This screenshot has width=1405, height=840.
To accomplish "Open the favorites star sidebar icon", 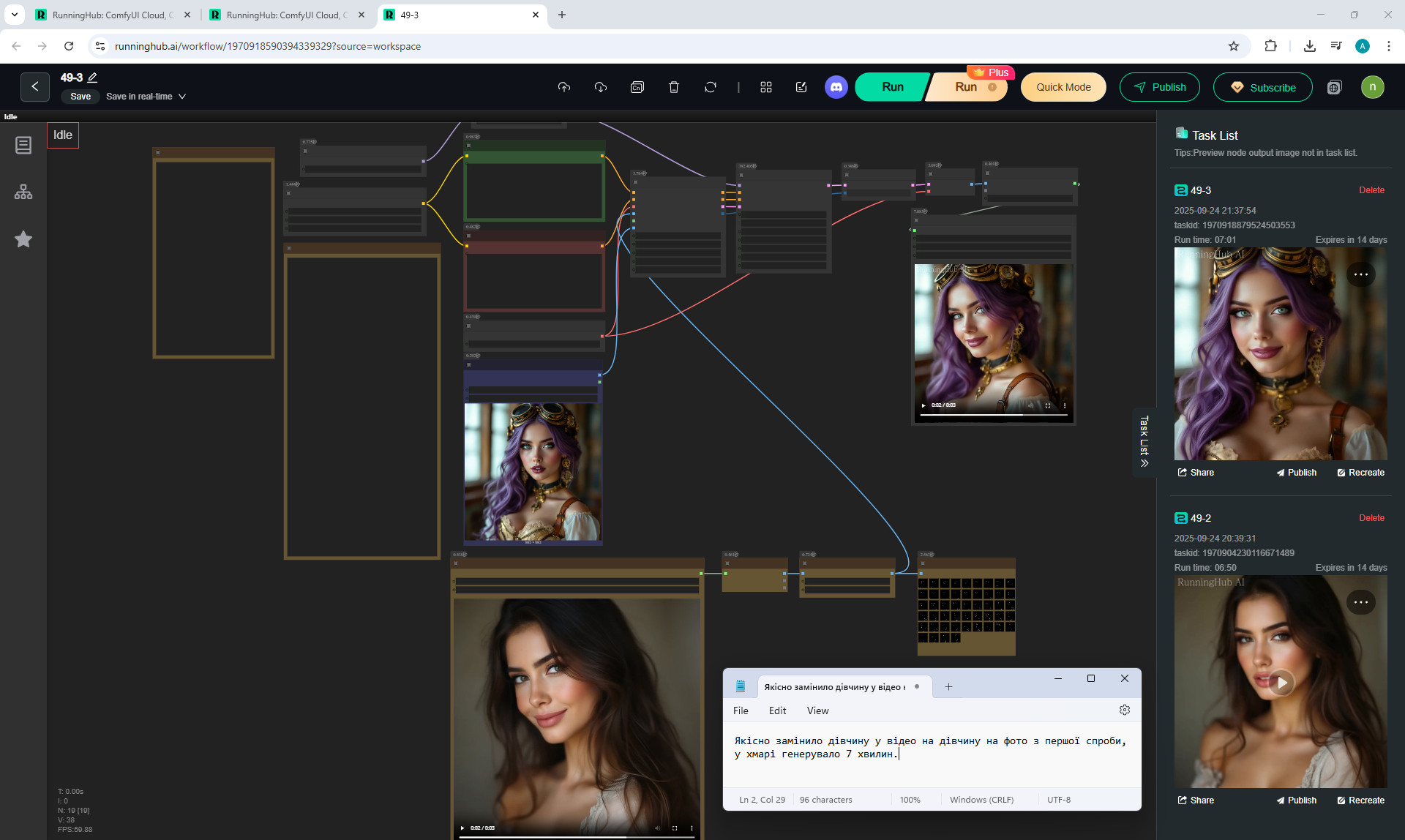I will tap(23, 239).
